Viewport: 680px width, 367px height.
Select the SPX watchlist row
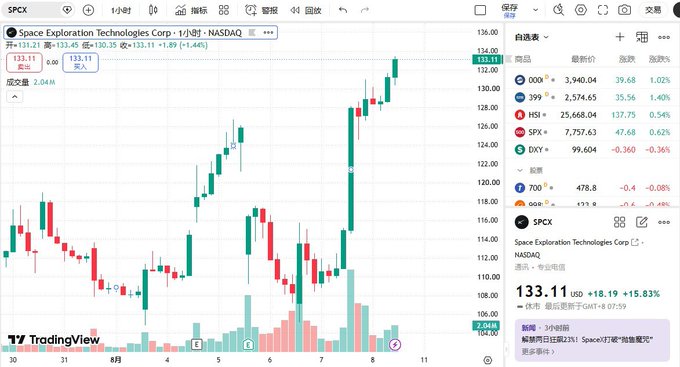[592, 132]
